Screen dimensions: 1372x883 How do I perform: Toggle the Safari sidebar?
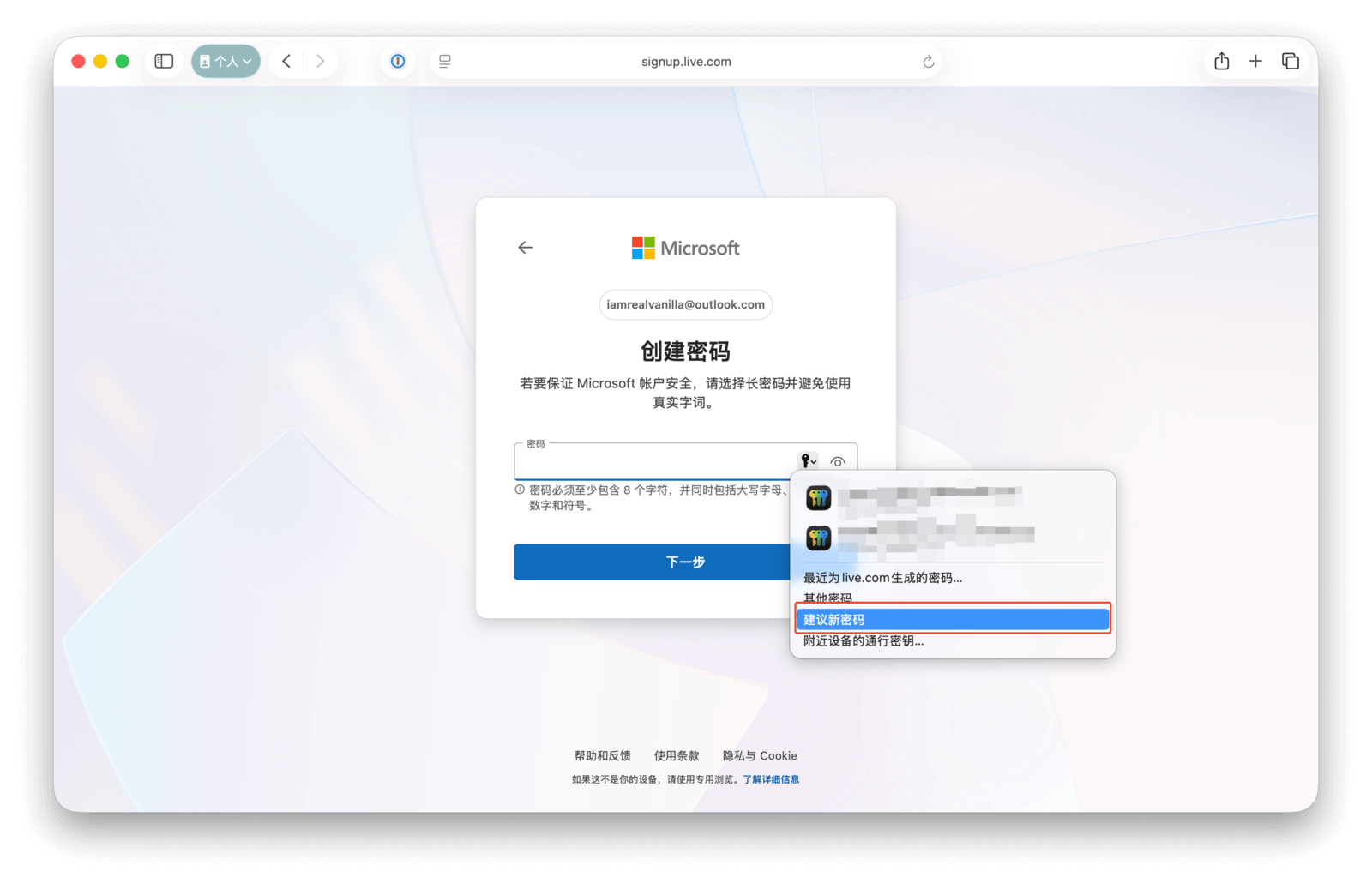164,61
